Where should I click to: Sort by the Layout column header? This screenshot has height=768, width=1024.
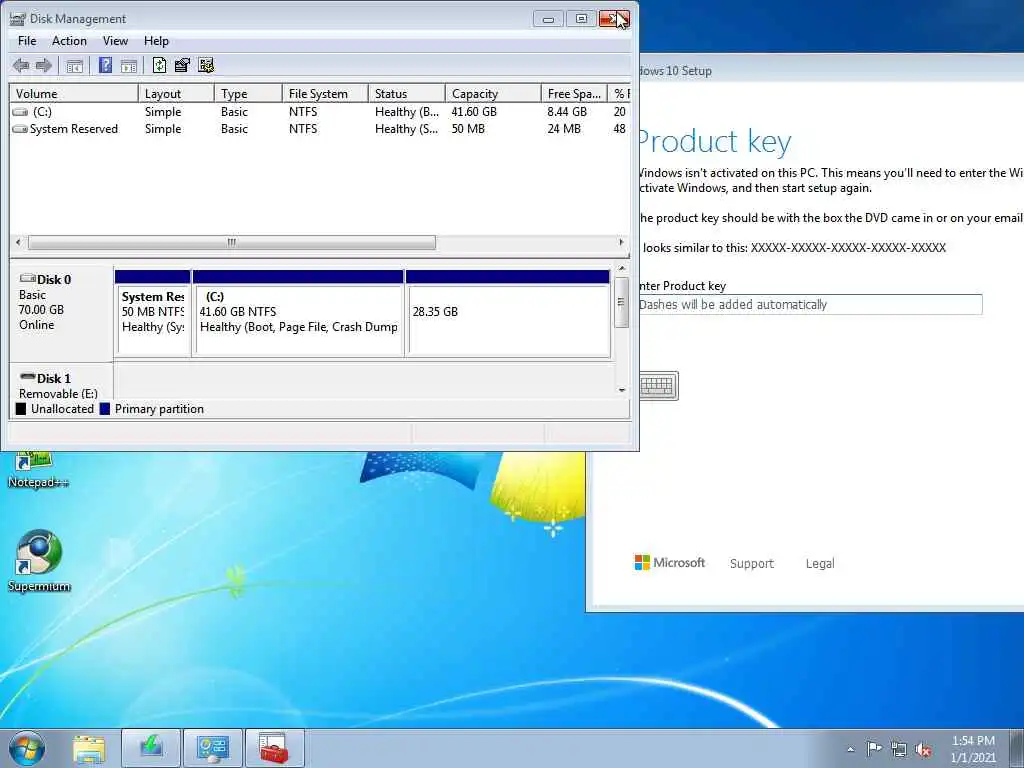(x=176, y=93)
